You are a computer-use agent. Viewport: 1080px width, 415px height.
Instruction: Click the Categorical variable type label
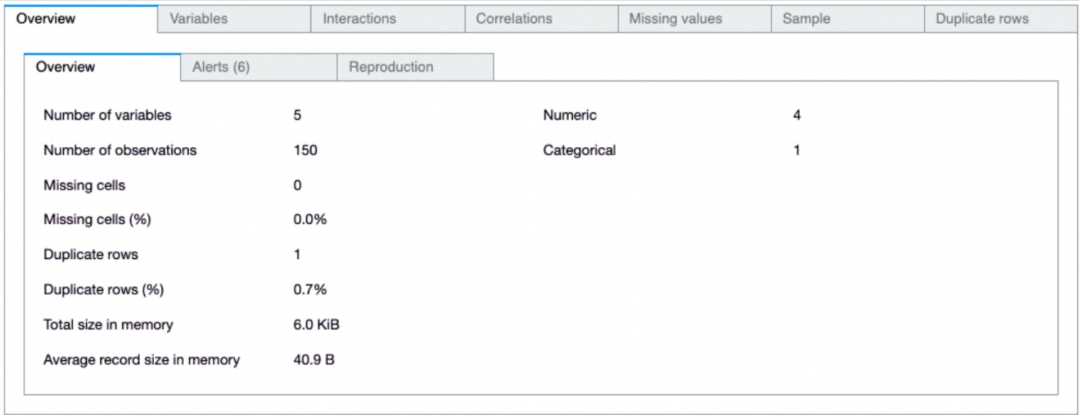pos(579,150)
